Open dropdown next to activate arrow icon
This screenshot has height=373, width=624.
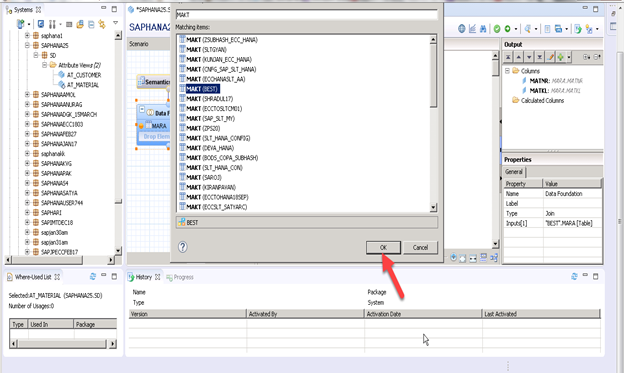(516, 29)
